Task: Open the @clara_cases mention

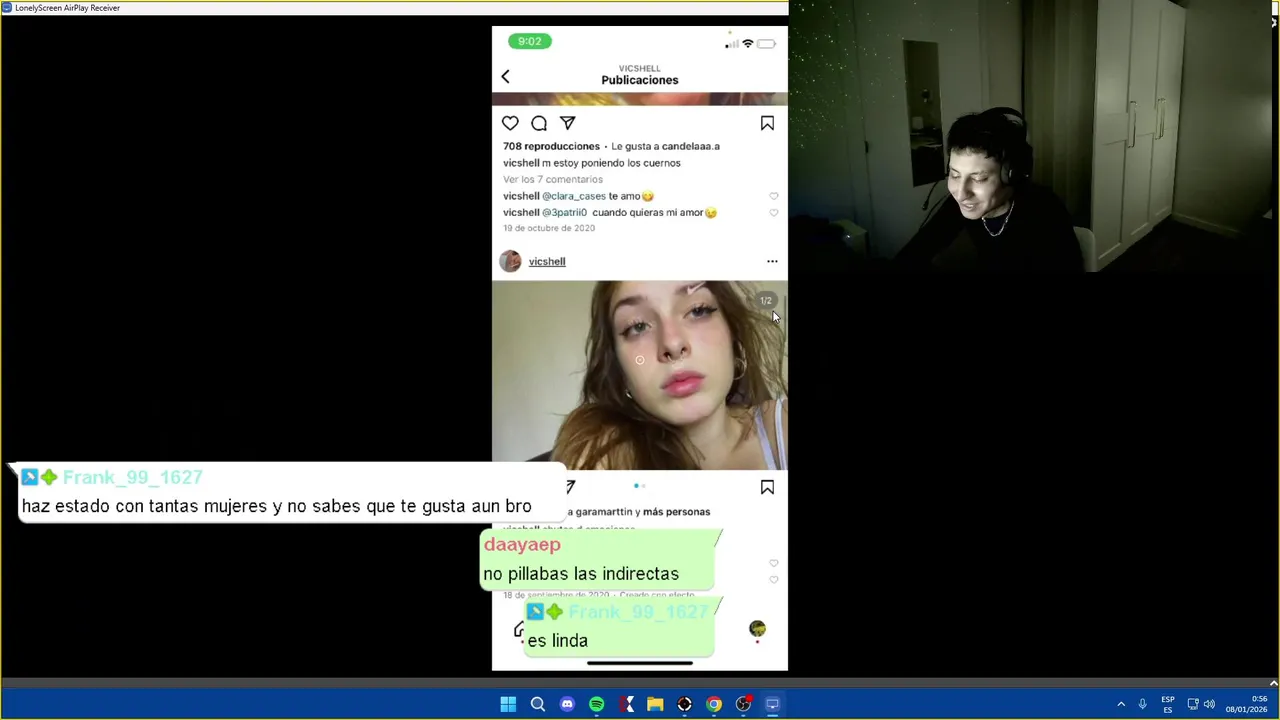Action: (x=574, y=196)
